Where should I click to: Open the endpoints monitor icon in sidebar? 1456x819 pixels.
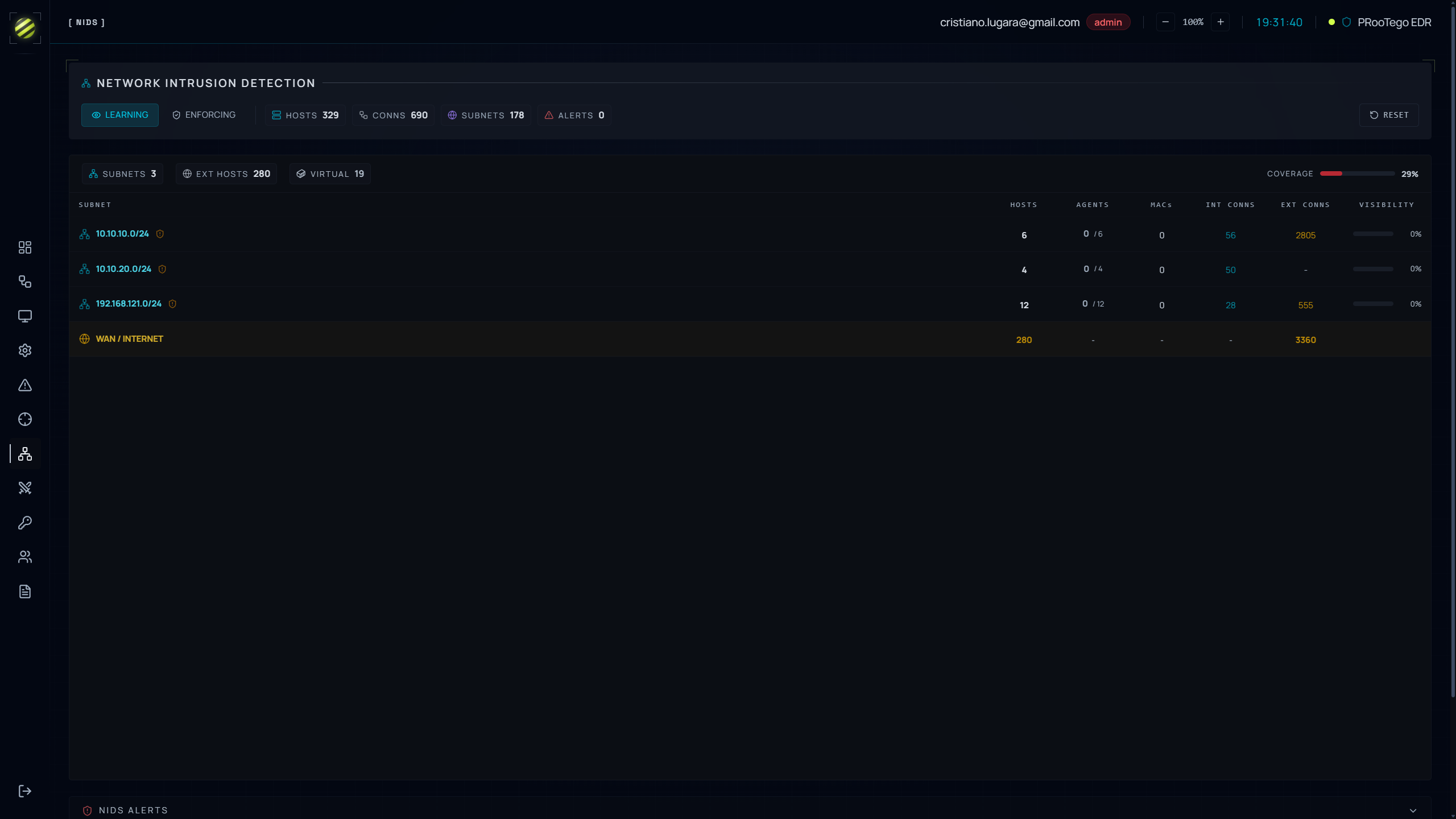pyautogui.click(x=25, y=316)
